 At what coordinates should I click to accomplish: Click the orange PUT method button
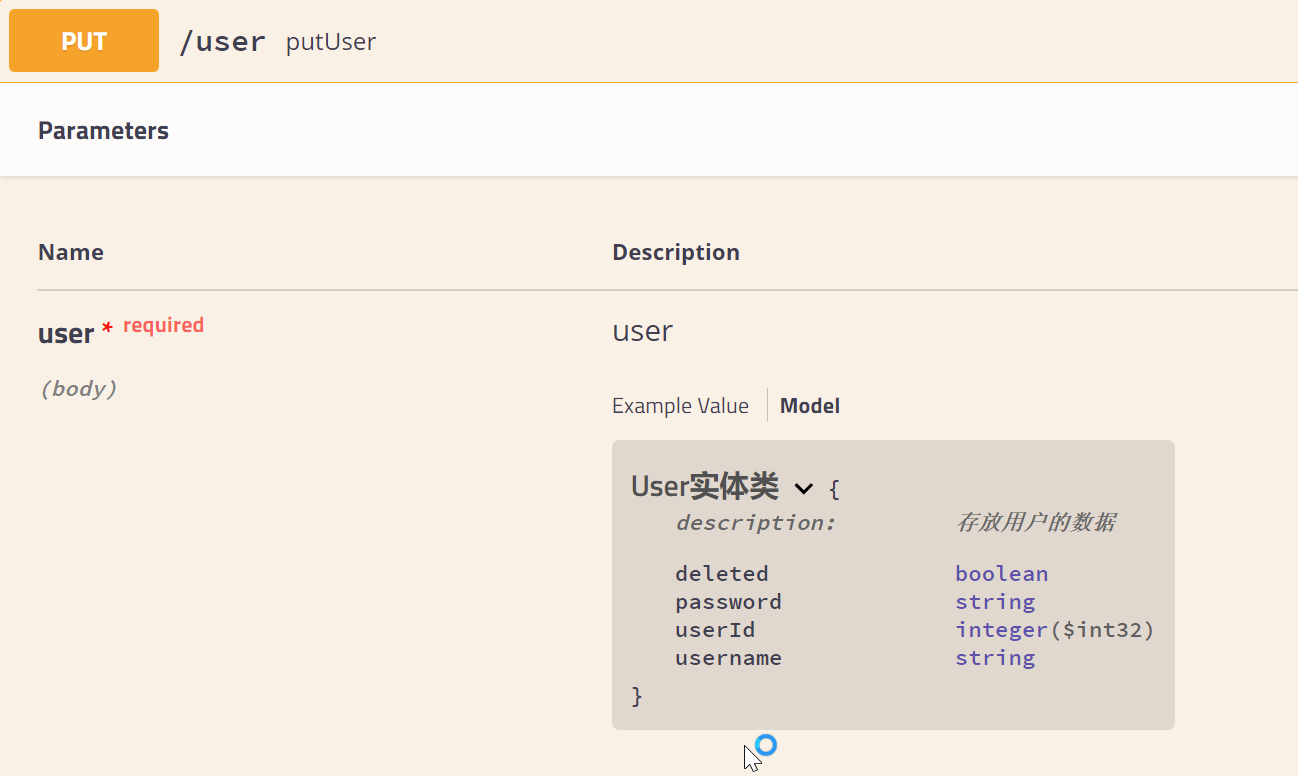pos(84,41)
